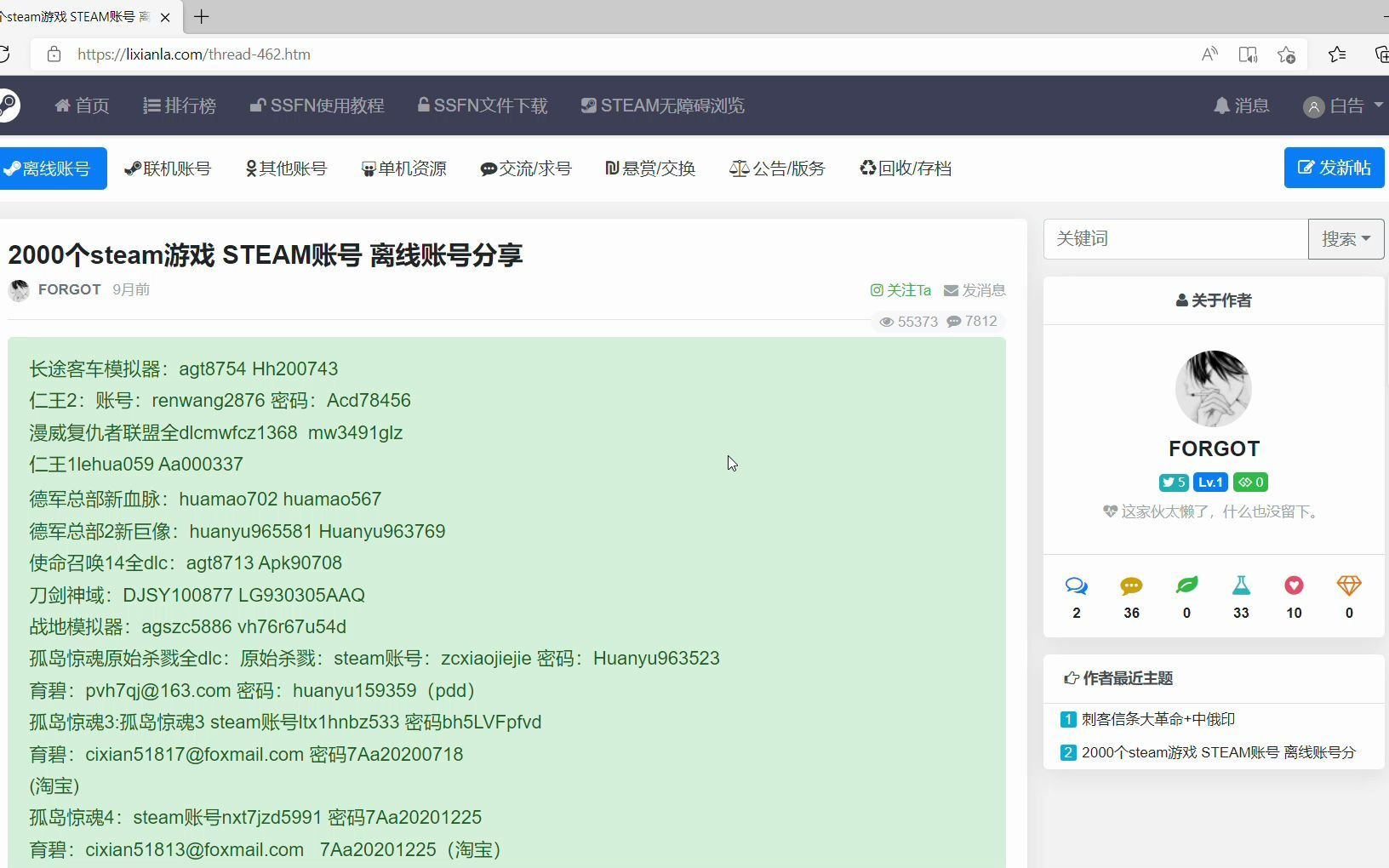This screenshot has width=1389, height=868.
Task: Click the browser address bar URL
Action: tap(194, 54)
